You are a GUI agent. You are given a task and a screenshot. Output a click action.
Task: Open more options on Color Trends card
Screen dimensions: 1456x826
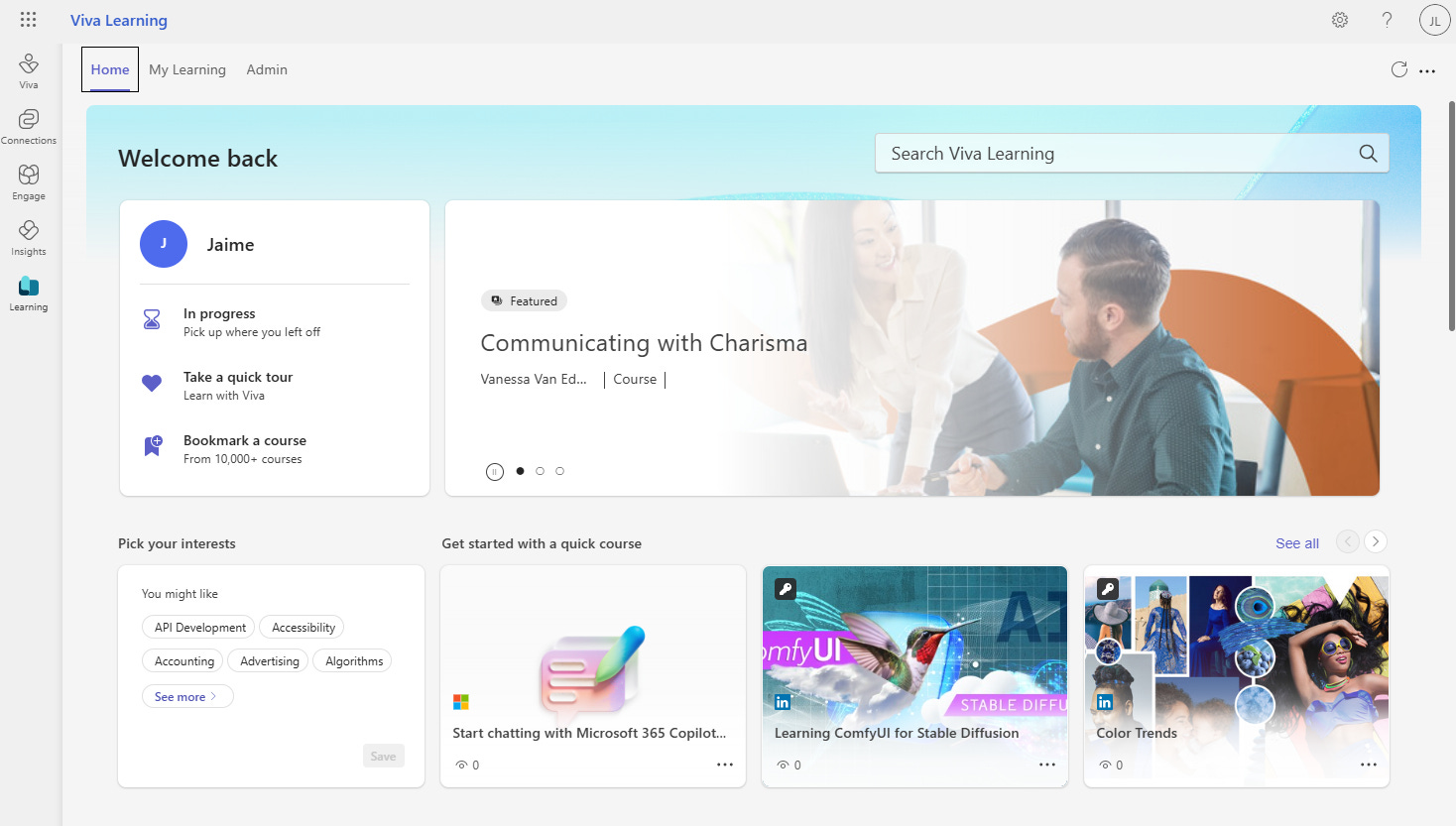click(1369, 765)
